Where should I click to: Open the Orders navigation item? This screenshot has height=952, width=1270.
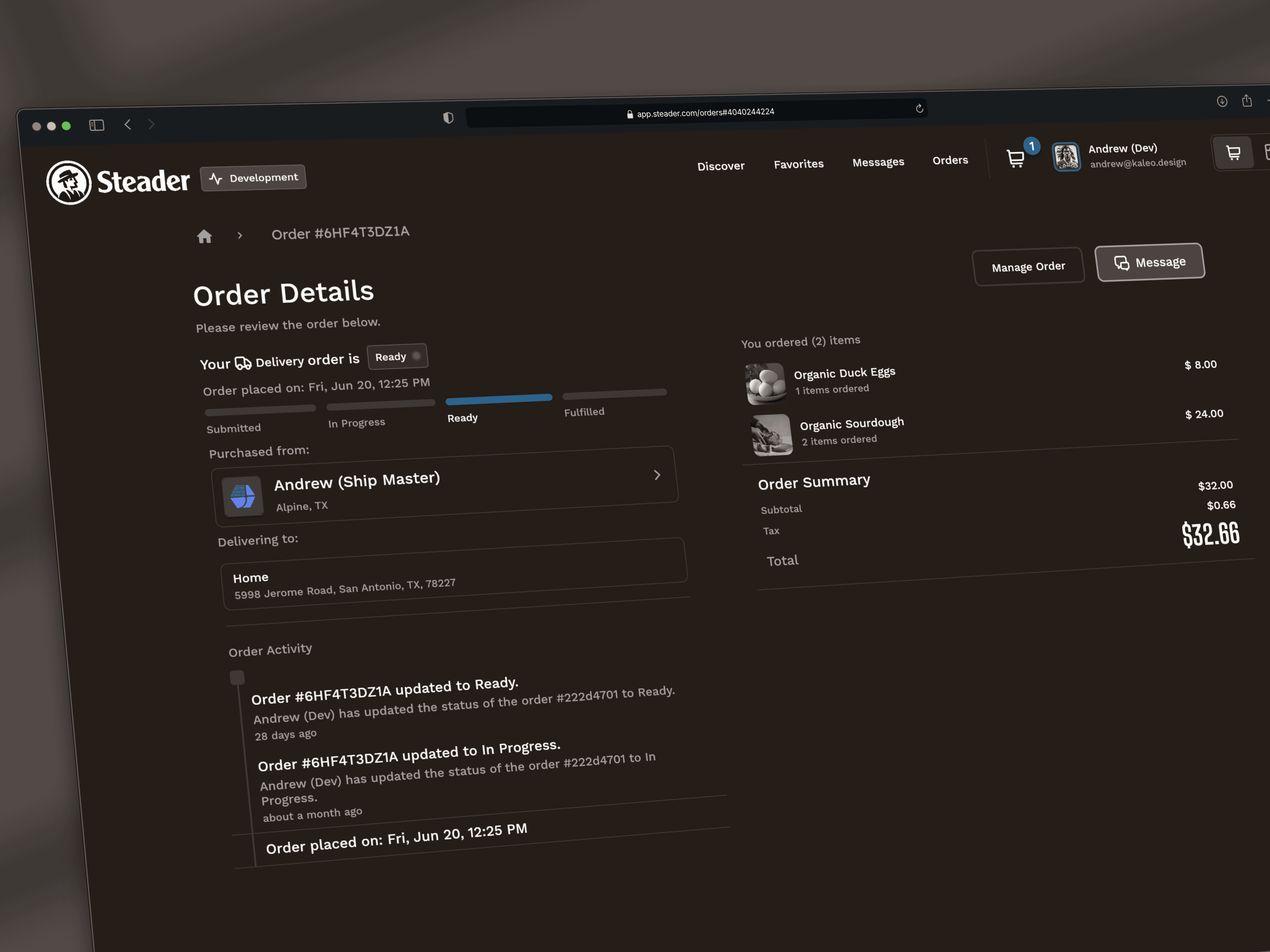point(950,161)
